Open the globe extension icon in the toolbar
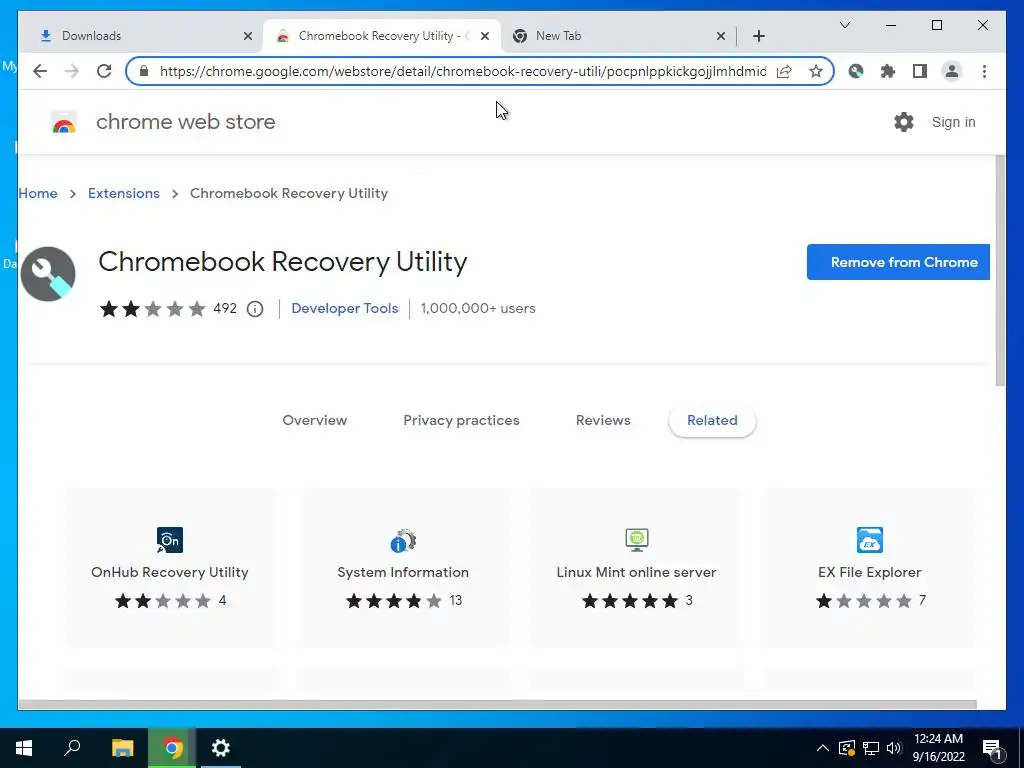 (x=856, y=71)
